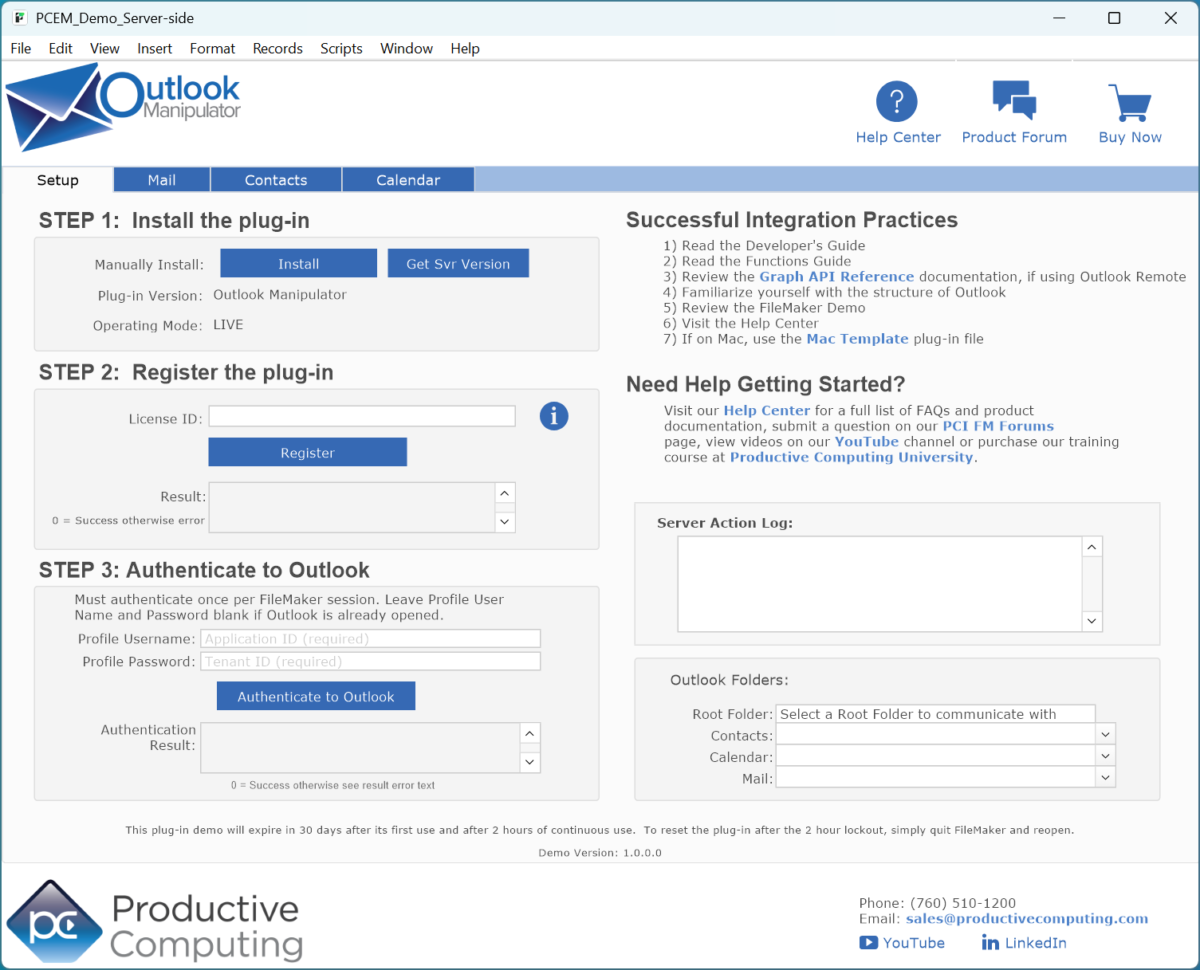Open the Help Center question mark icon
Image resolution: width=1200 pixels, height=970 pixels.
click(897, 101)
